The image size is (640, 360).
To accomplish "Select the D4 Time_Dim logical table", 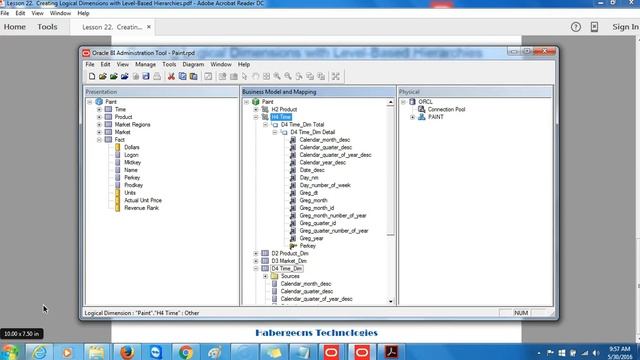I will click(x=287, y=269).
